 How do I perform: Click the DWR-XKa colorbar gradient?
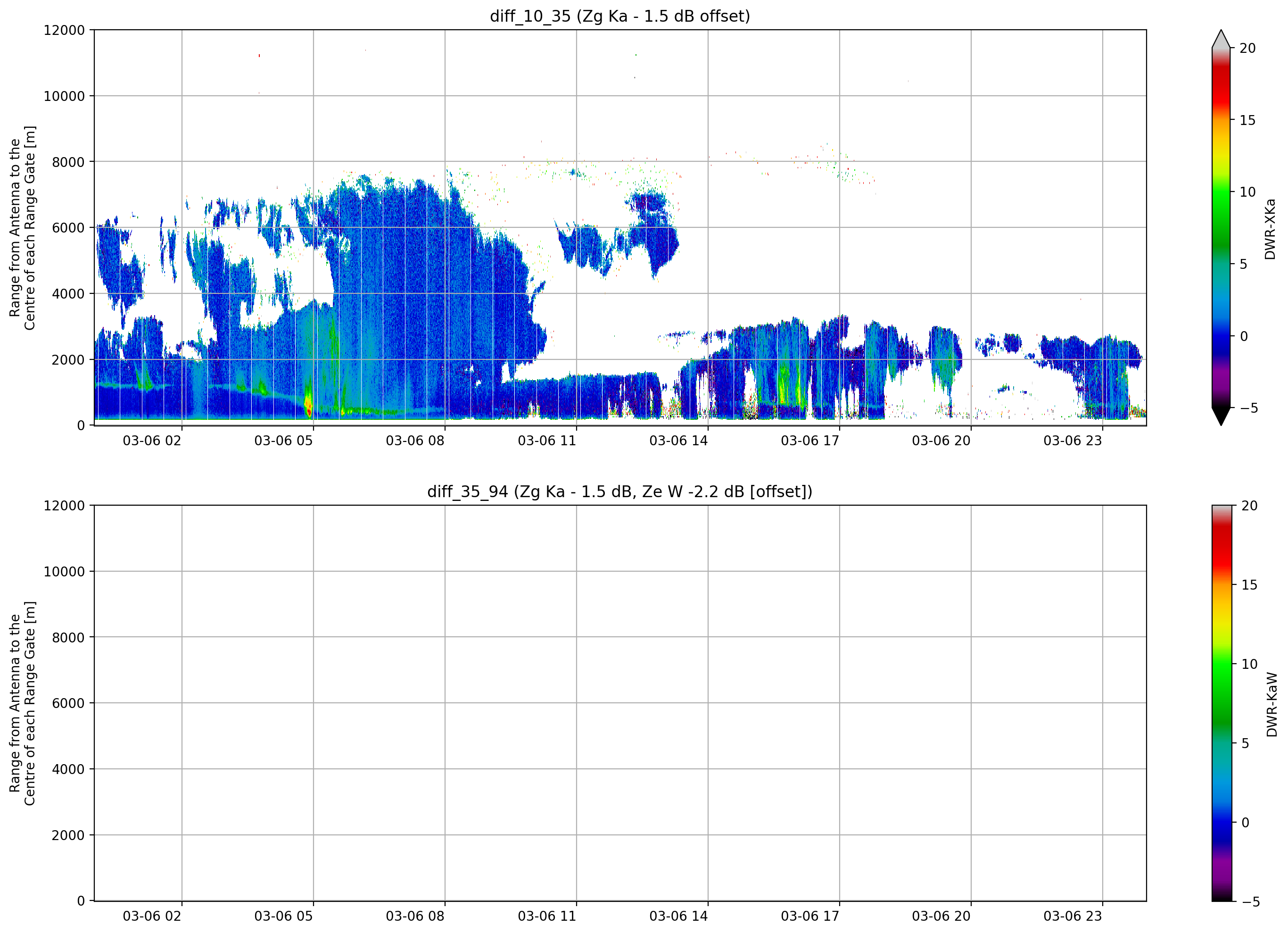[x=1221, y=227]
